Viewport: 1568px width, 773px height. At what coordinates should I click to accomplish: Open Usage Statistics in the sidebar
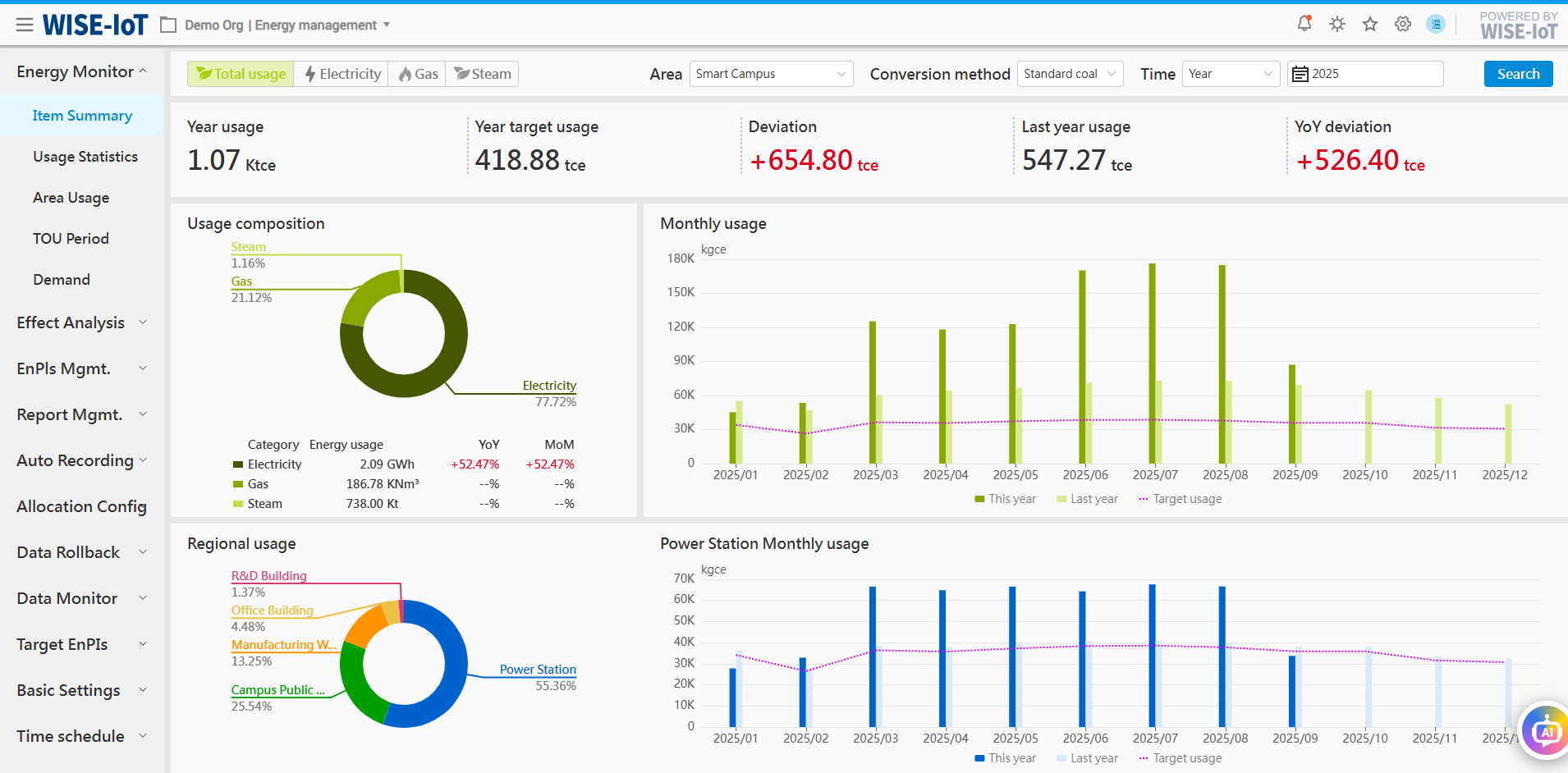(x=85, y=157)
